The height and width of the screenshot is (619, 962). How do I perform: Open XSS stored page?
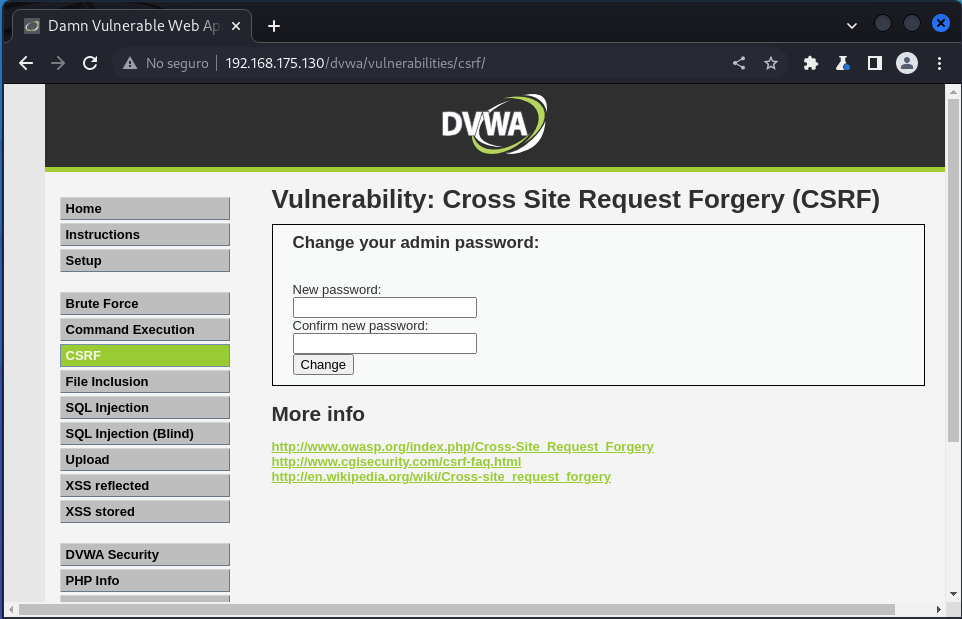coord(145,512)
